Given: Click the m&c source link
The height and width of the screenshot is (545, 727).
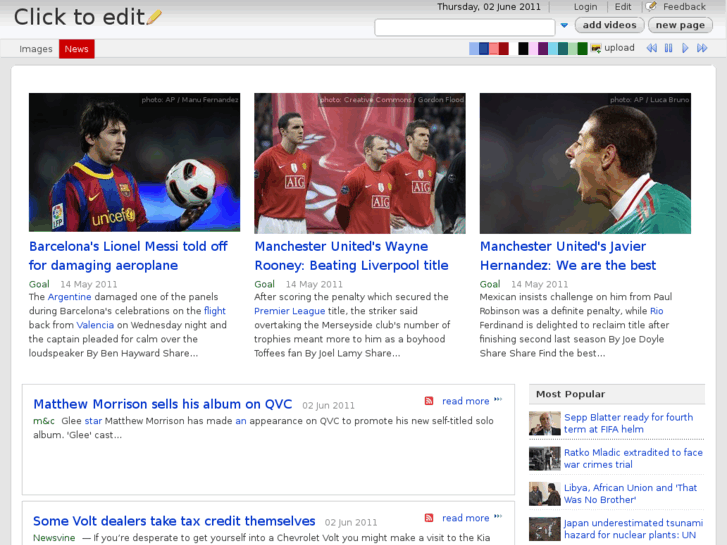Looking at the screenshot, I should (44, 421).
